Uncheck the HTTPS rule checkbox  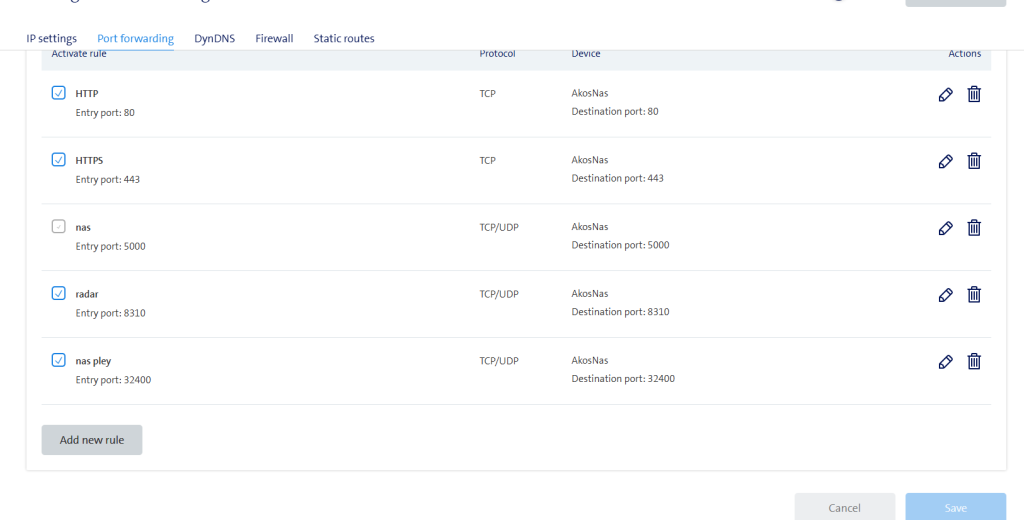tap(58, 160)
